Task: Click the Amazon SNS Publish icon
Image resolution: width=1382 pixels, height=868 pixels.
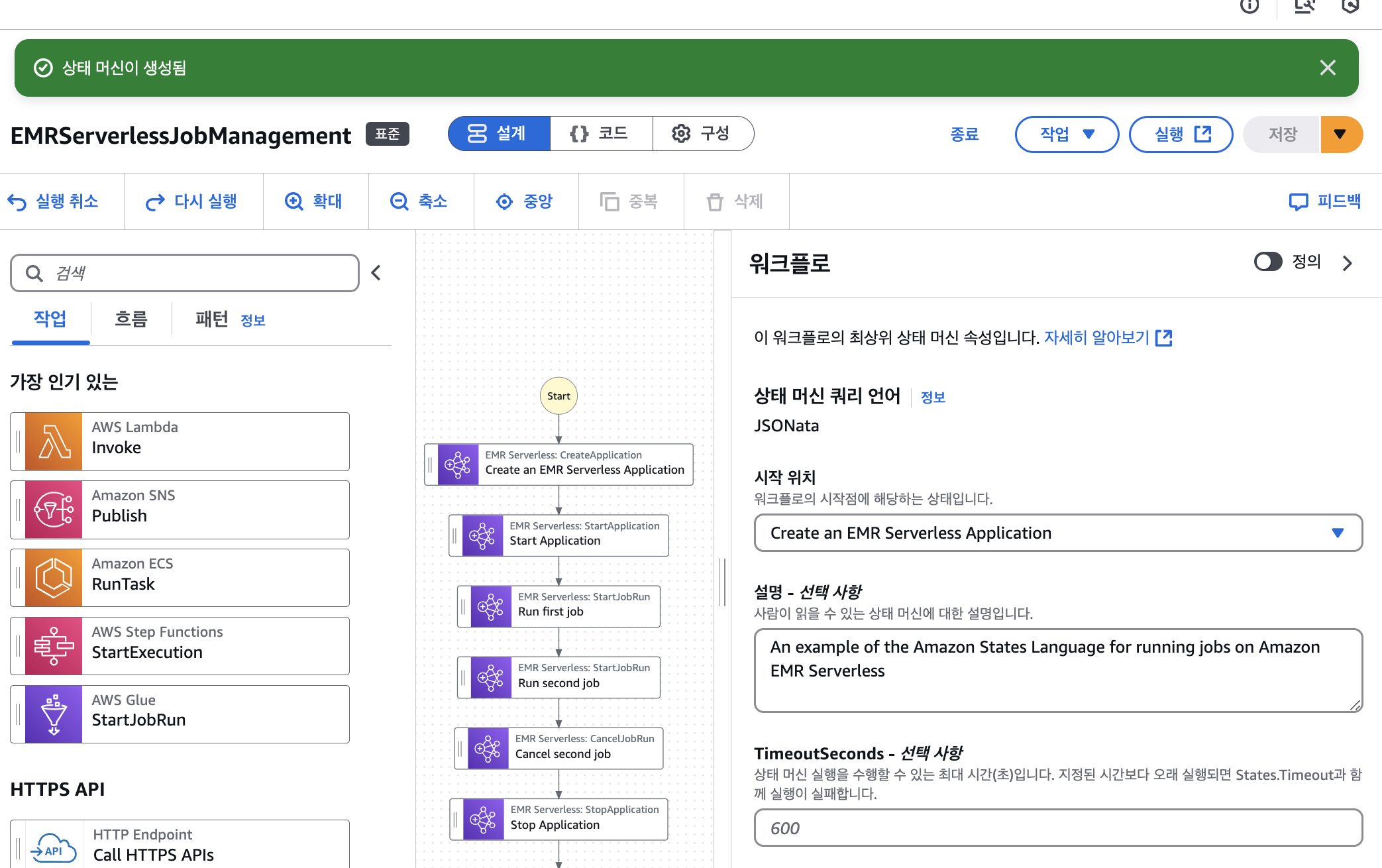Action: coord(54,510)
